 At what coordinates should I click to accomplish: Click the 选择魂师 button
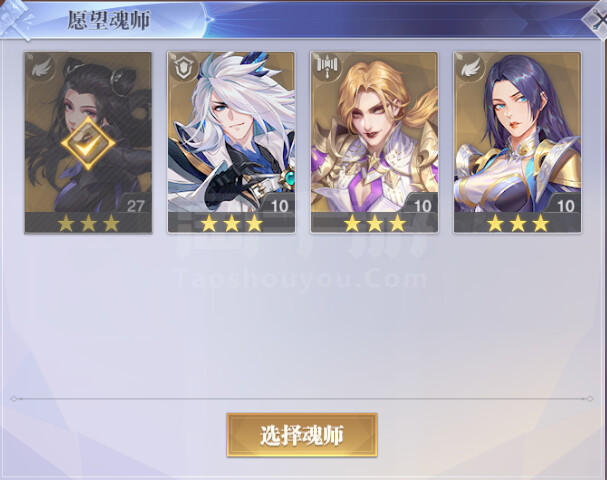click(x=302, y=435)
